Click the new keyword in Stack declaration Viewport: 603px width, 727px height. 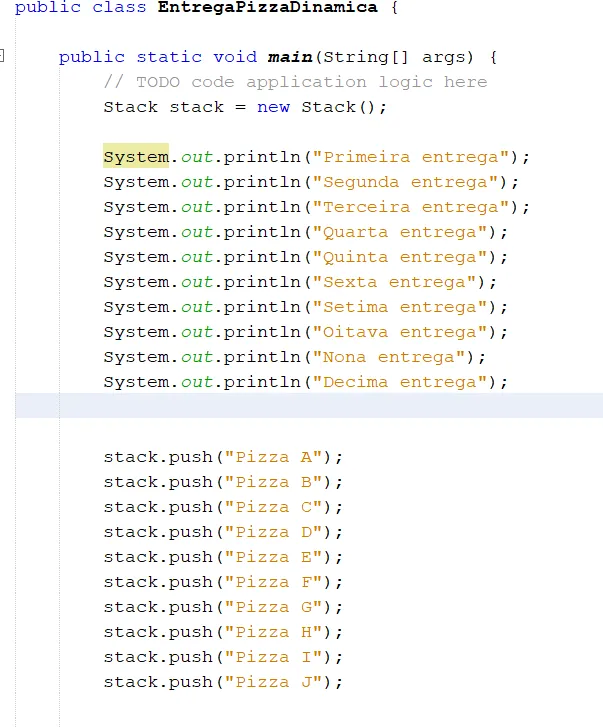[273, 107]
